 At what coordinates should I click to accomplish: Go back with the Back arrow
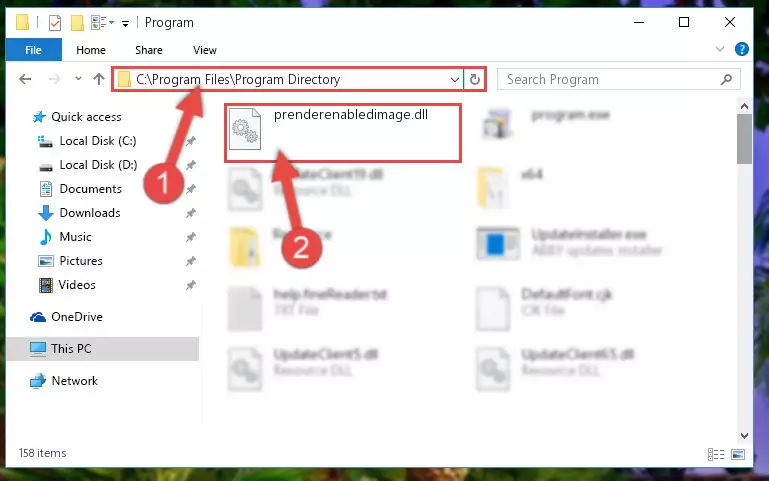[25, 79]
